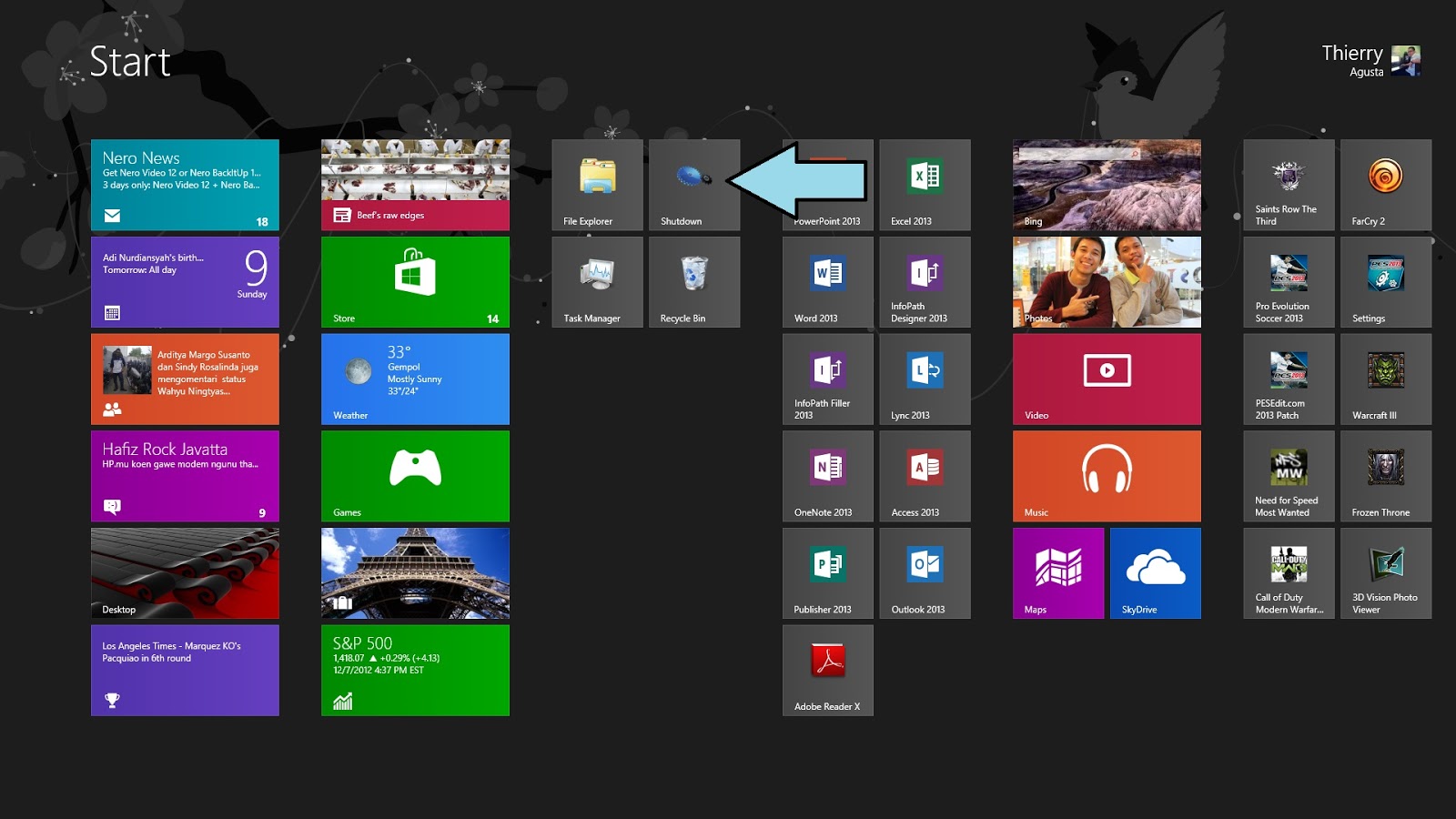Launch Outlook 2013
The height and width of the screenshot is (819, 1456).
tap(925, 573)
